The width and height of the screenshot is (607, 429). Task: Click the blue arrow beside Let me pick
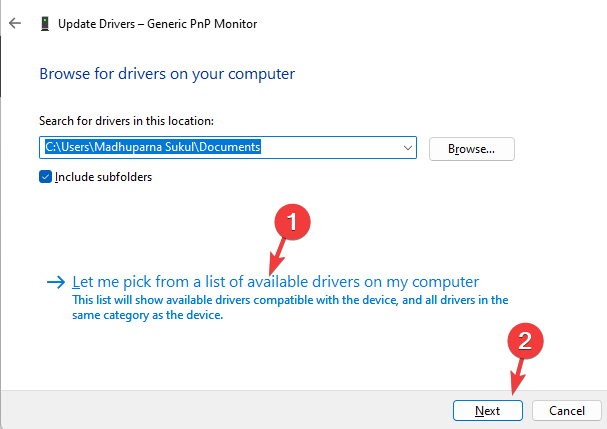click(x=54, y=282)
